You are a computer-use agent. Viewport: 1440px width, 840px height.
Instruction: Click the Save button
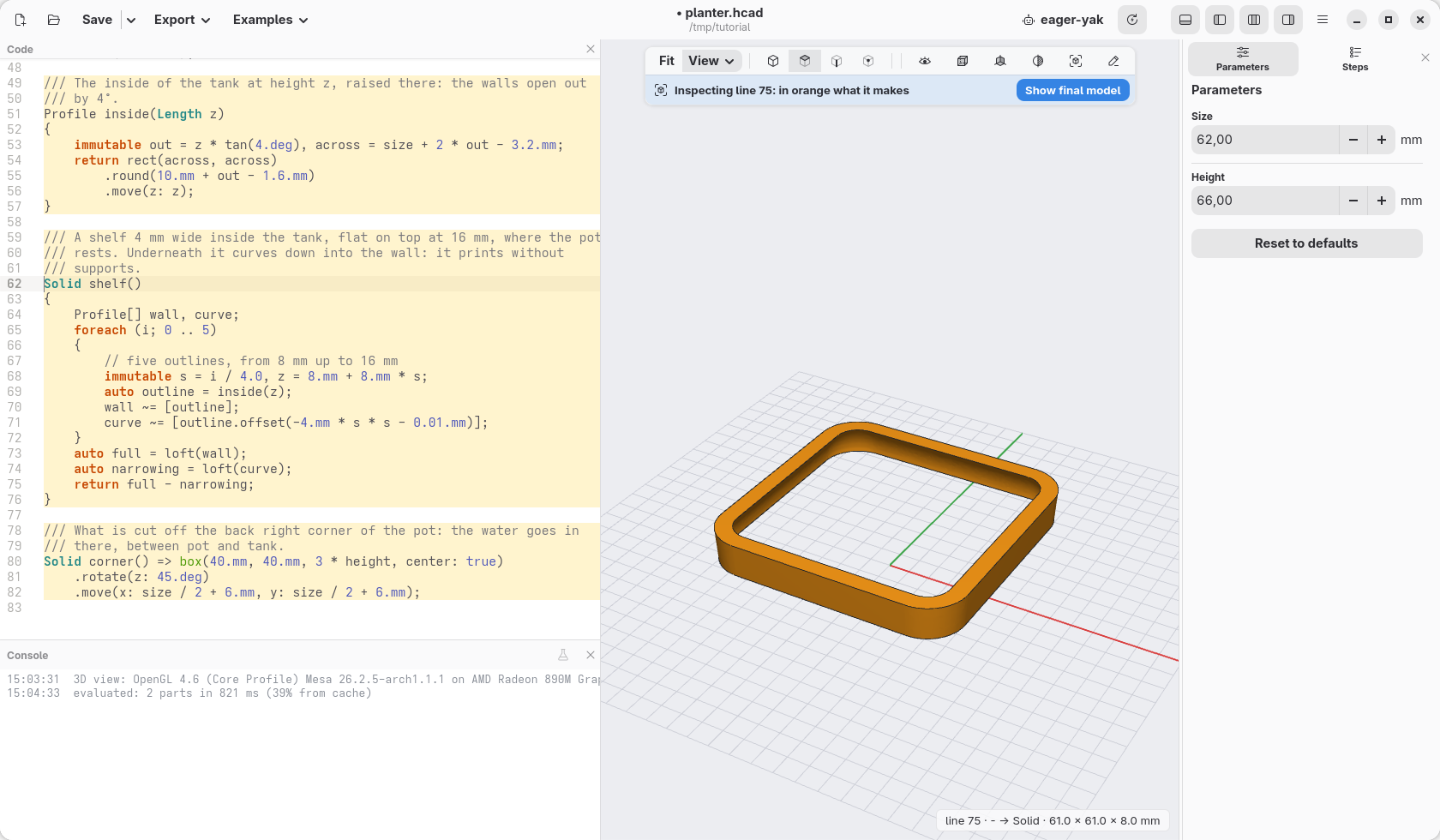pyautogui.click(x=97, y=20)
